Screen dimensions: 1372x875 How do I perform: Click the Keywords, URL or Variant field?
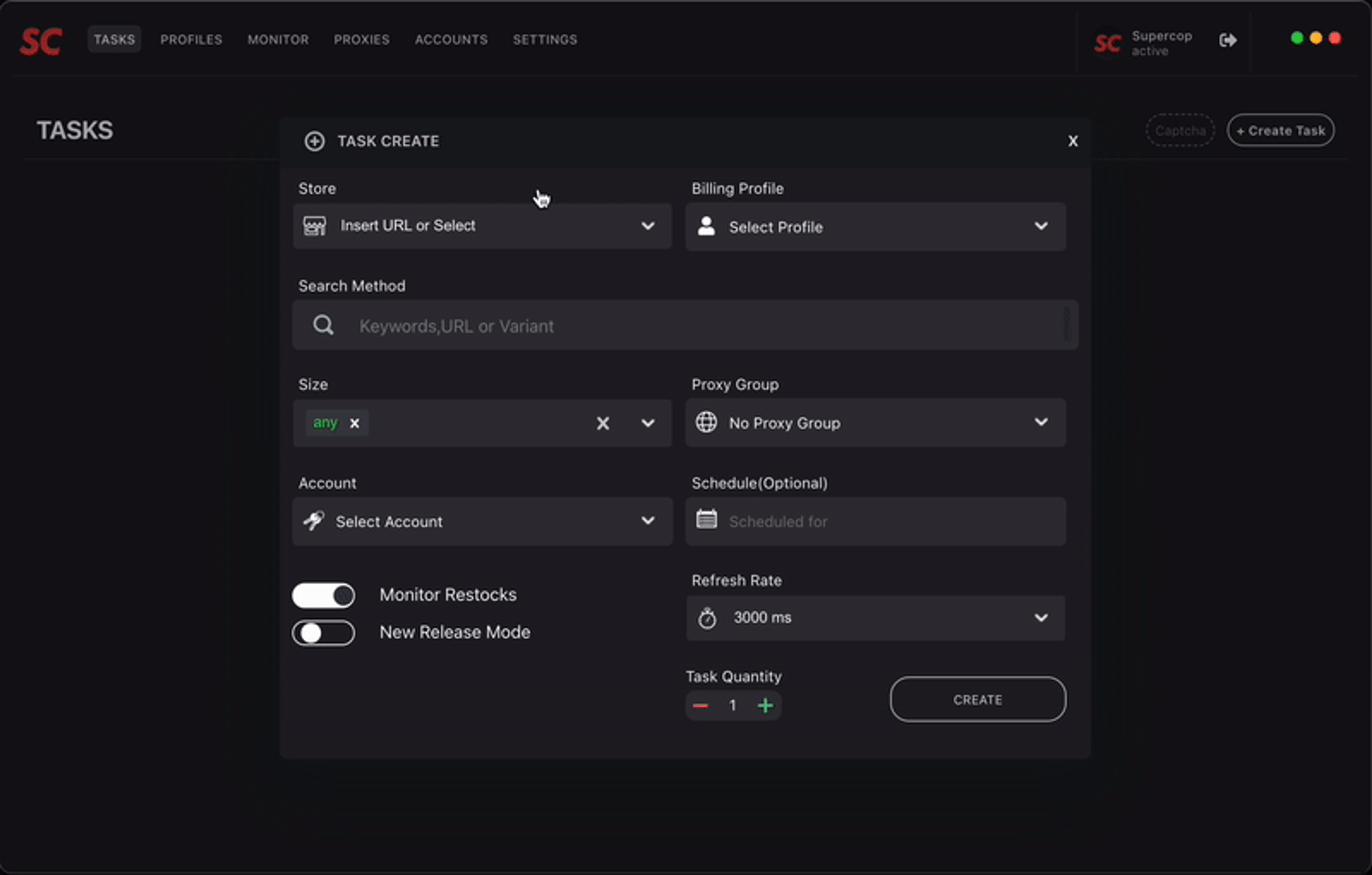684,326
